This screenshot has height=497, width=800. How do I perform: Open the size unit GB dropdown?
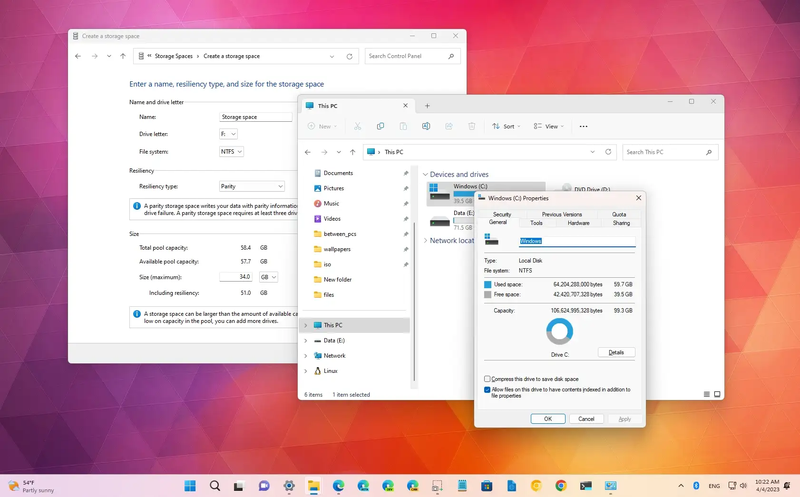click(268, 277)
